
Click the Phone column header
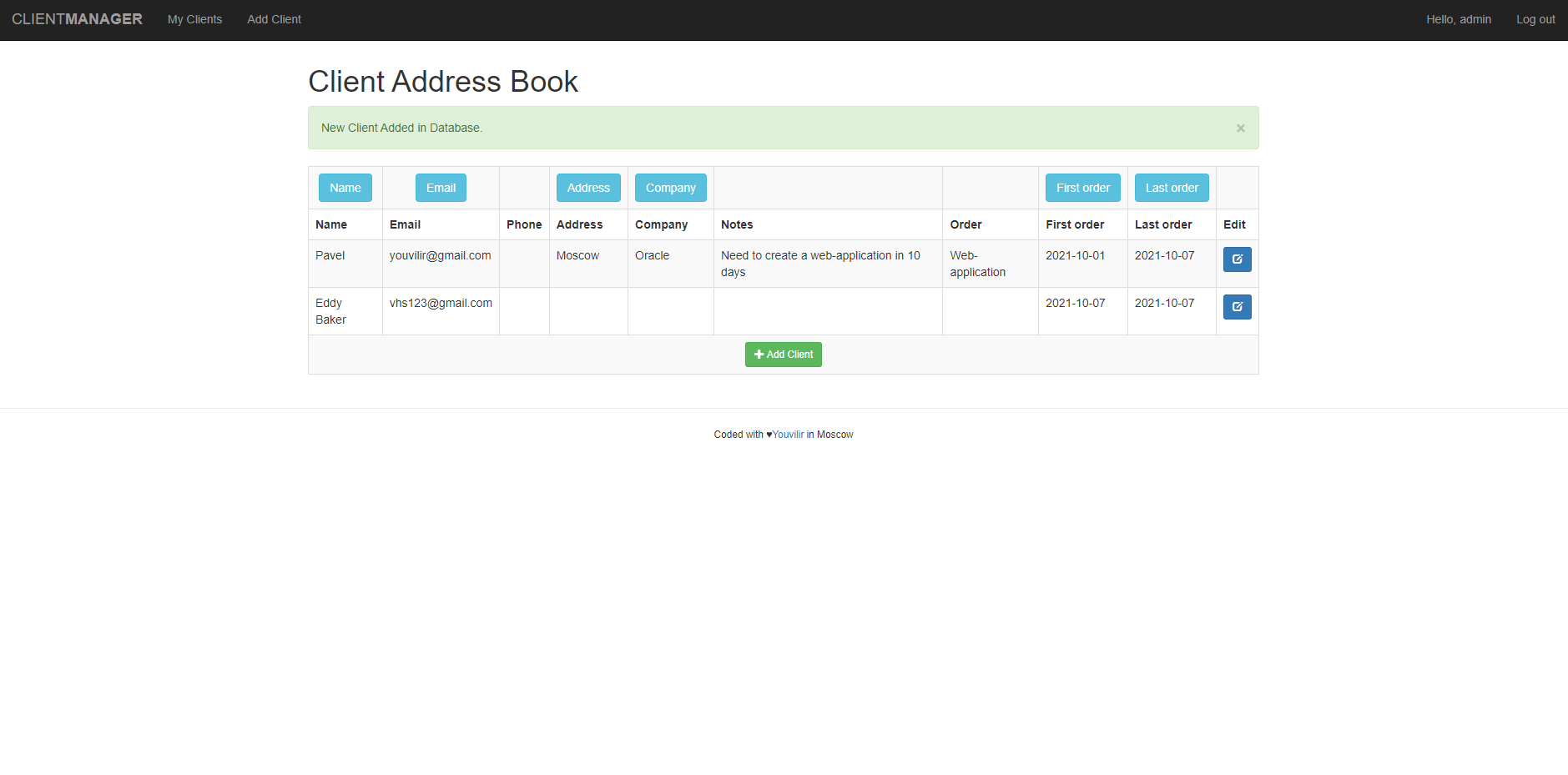click(524, 224)
